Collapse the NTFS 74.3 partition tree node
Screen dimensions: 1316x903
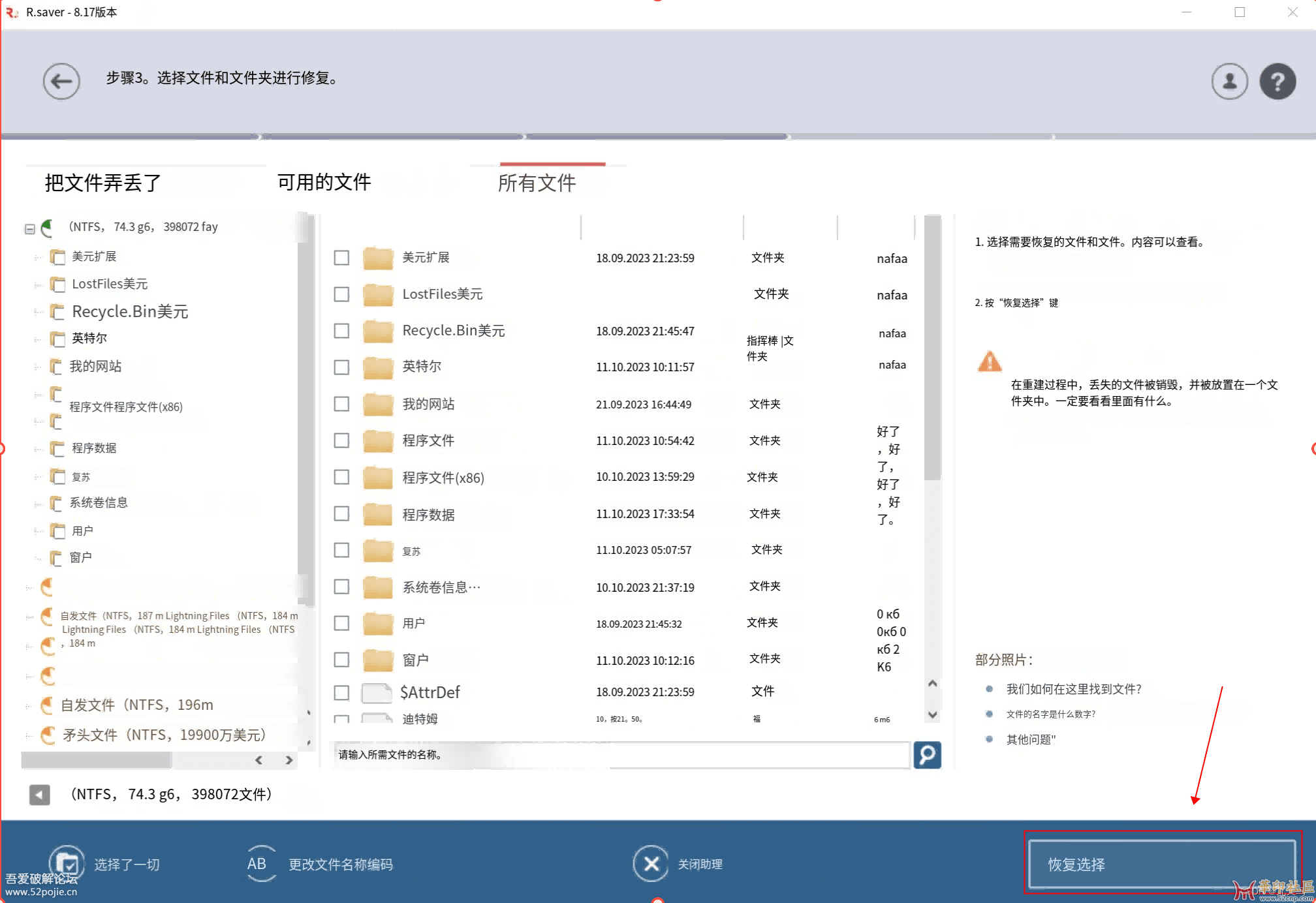click(29, 229)
